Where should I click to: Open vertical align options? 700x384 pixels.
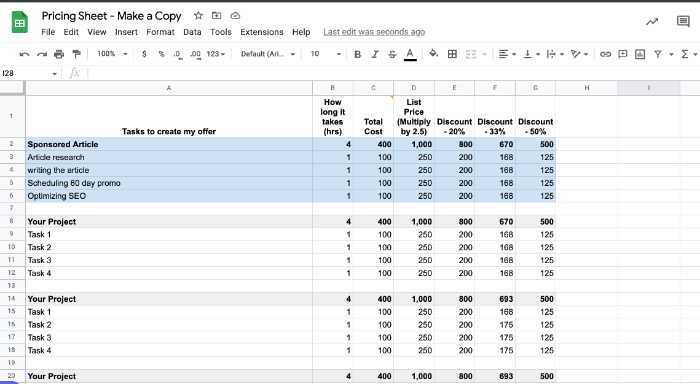531,54
